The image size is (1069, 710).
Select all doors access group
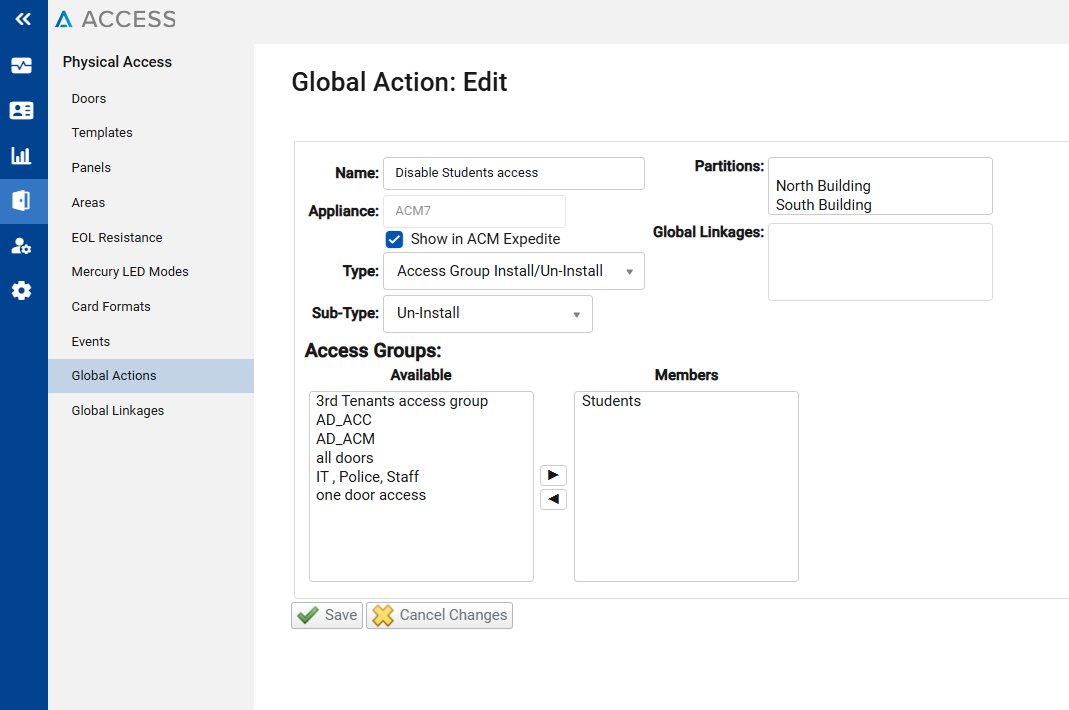345,458
